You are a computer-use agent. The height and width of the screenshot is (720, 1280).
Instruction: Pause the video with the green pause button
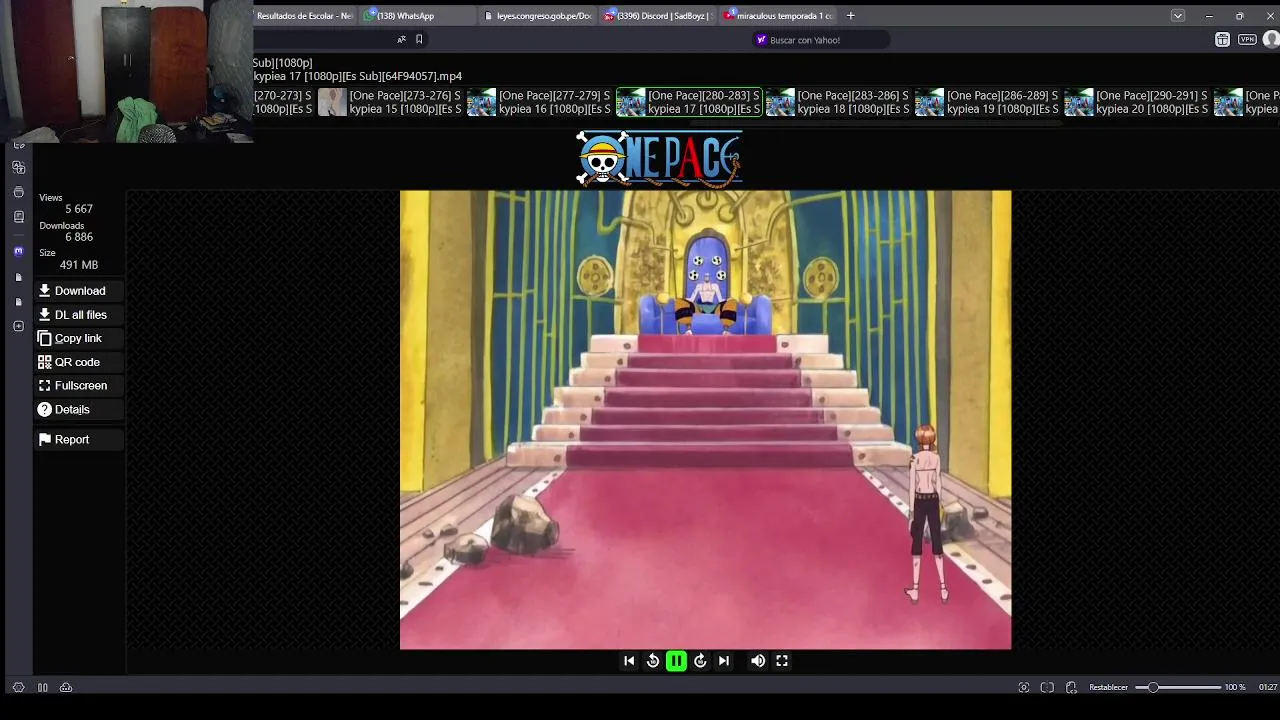click(x=676, y=661)
